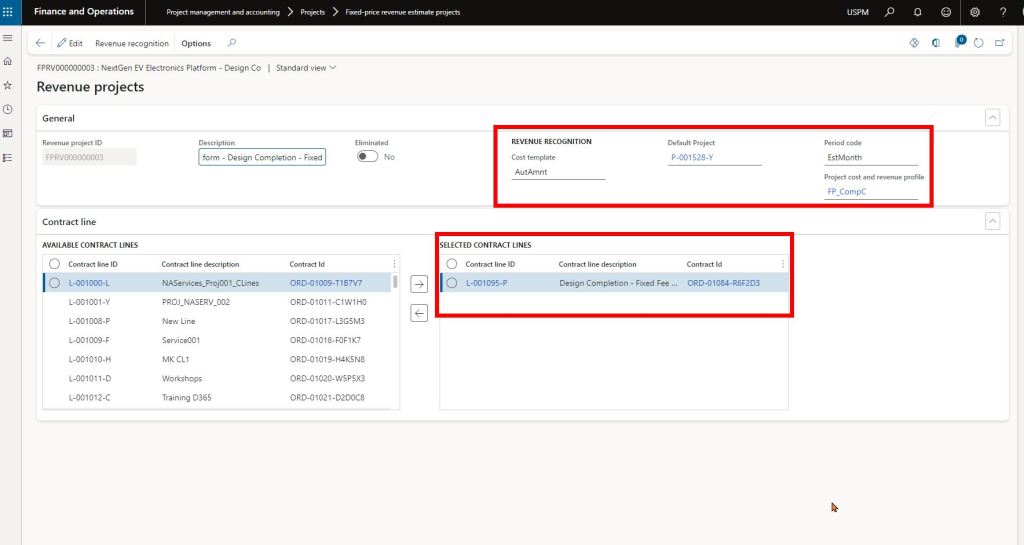The image size is (1024, 545).
Task: Toggle the Eliminated switch
Action: (x=367, y=157)
